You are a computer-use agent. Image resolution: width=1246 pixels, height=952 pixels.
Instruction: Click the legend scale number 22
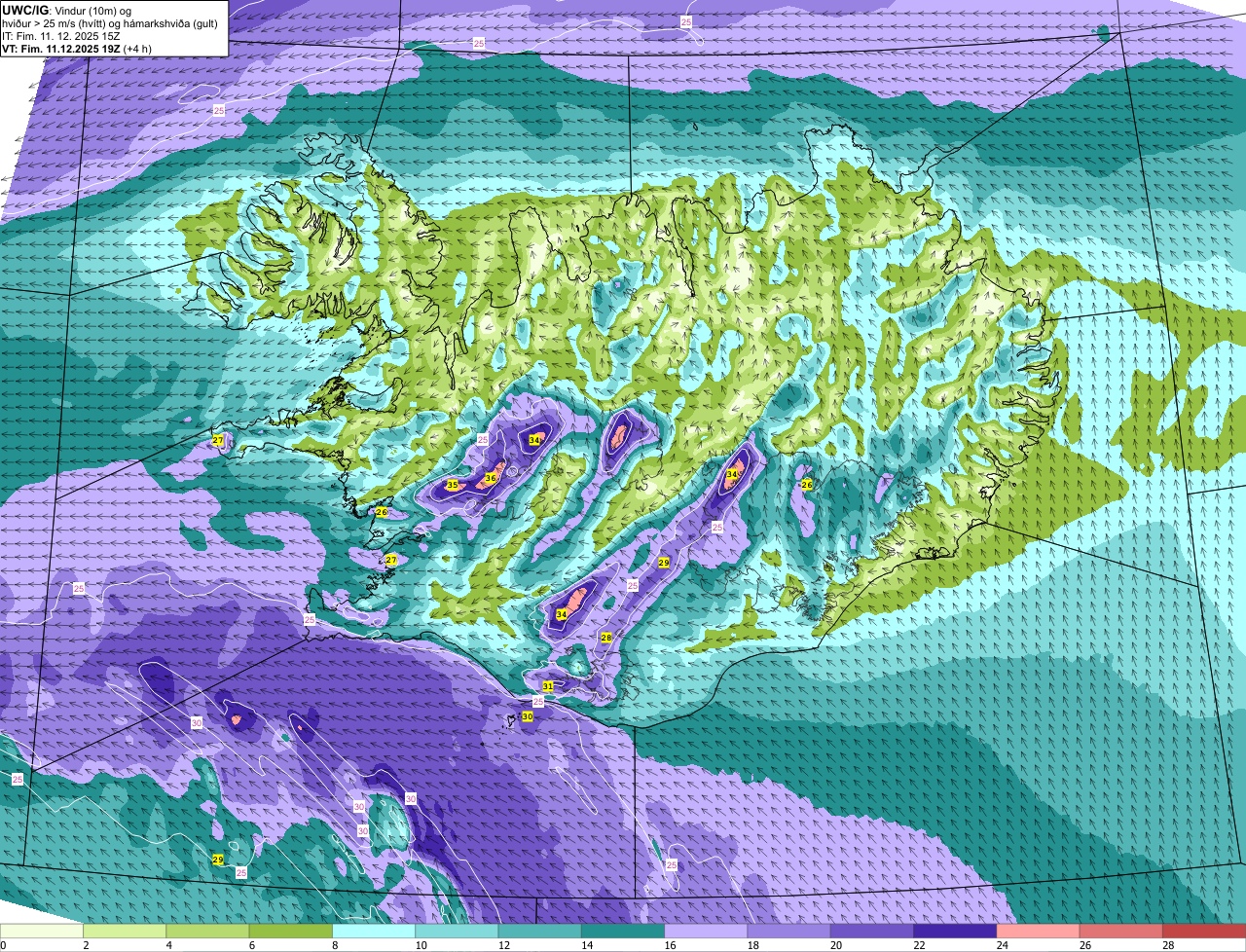(x=919, y=945)
